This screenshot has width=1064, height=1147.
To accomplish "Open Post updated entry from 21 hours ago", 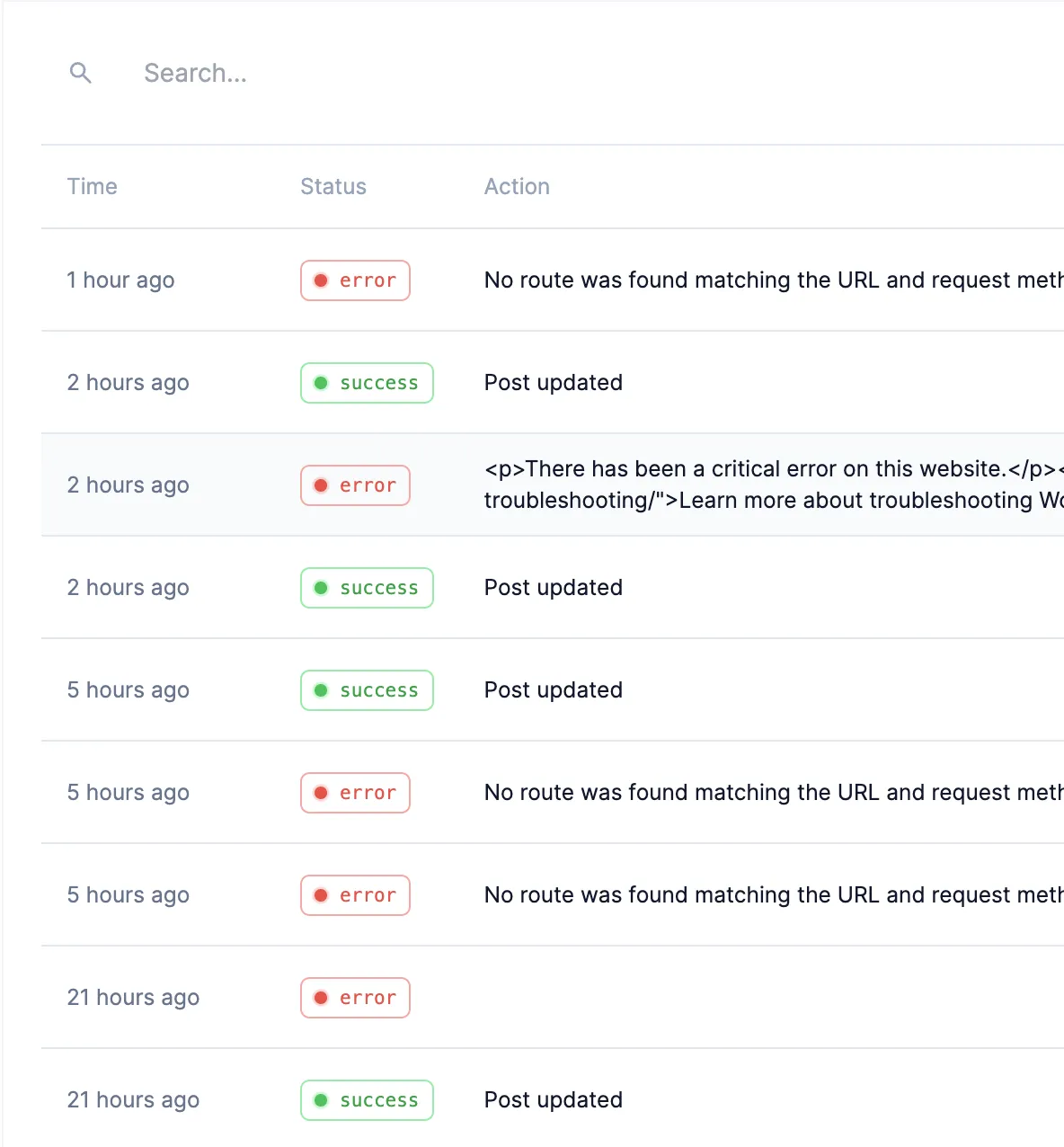I will 554,1100.
